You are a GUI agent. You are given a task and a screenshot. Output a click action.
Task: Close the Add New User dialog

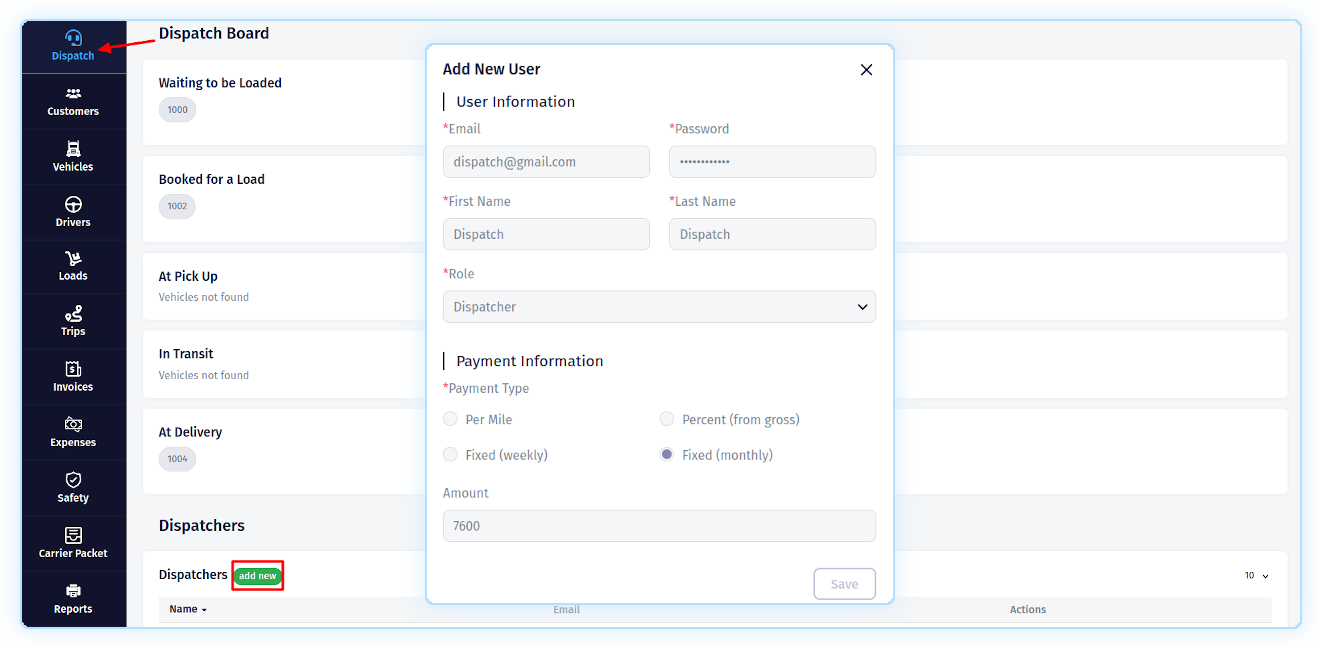click(x=866, y=70)
